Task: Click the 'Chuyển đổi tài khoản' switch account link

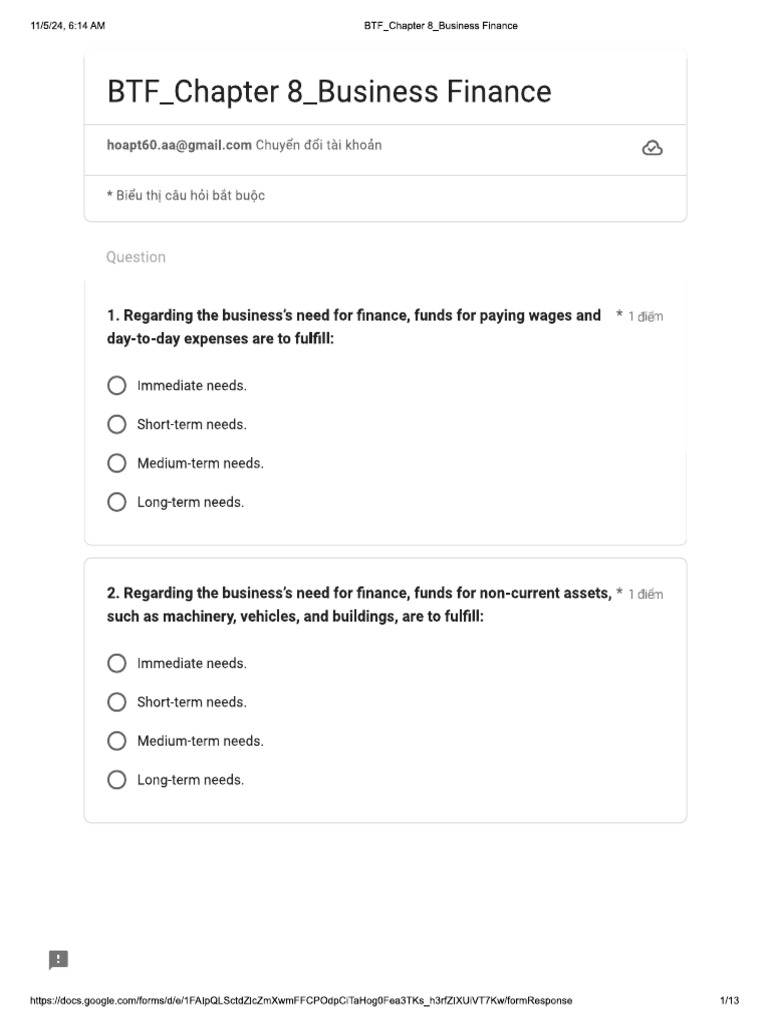Action: coord(318,146)
